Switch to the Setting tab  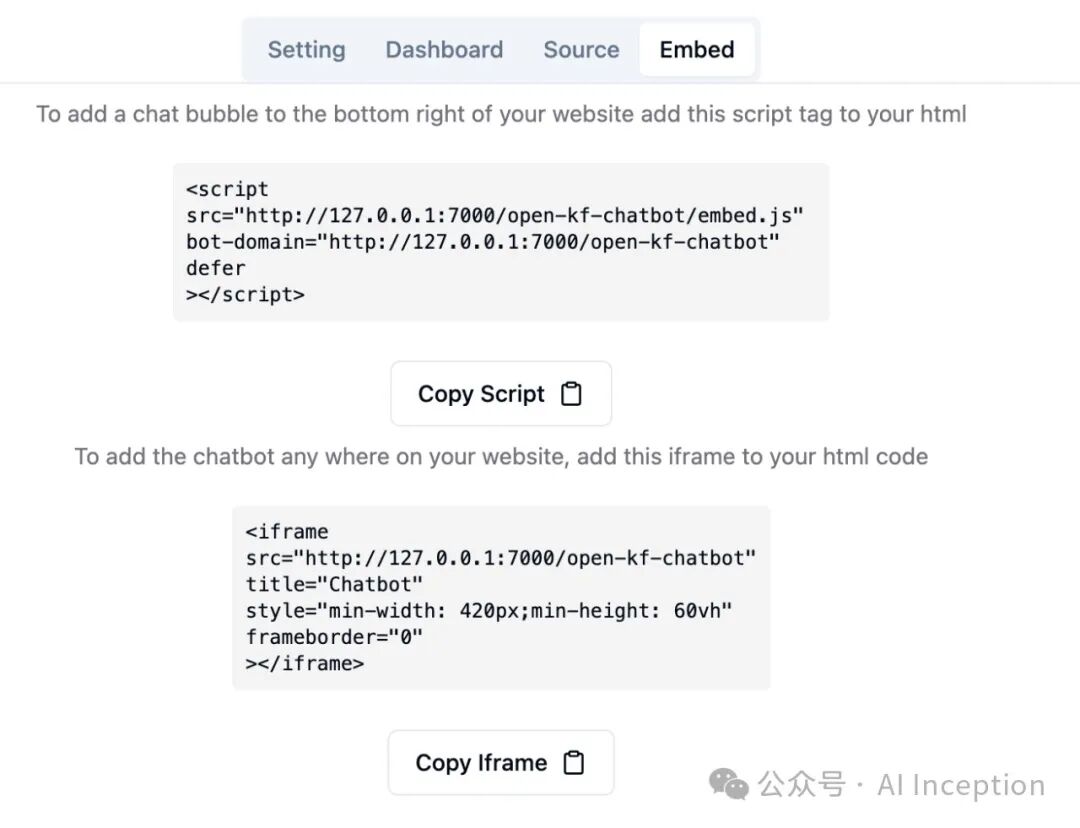pyautogui.click(x=306, y=50)
